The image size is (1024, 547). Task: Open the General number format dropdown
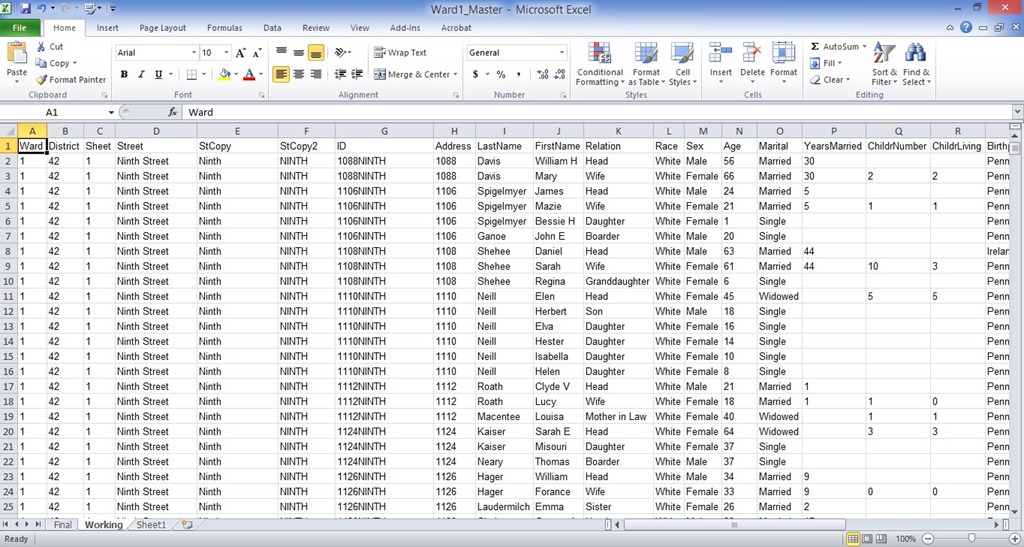[561, 53]
